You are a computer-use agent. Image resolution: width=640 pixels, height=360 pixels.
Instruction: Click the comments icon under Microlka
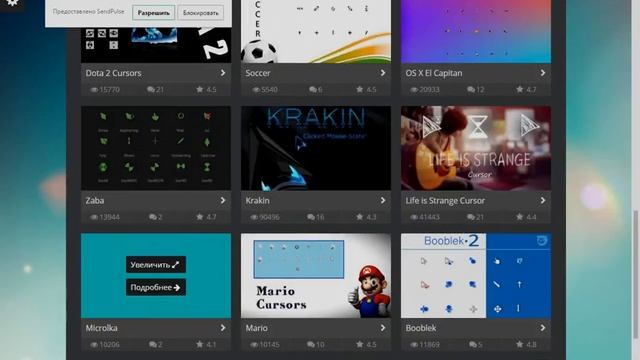pos(153,344)
